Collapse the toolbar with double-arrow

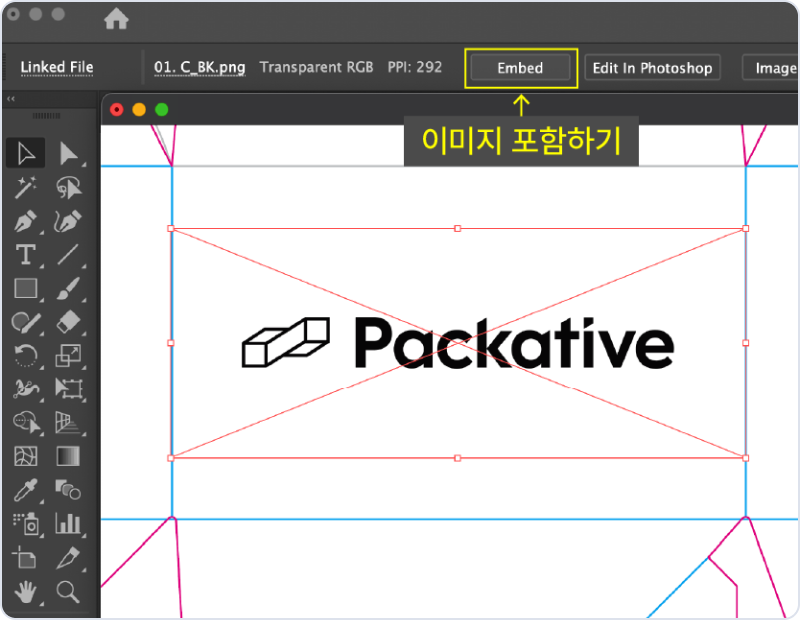tap(11, 99)
